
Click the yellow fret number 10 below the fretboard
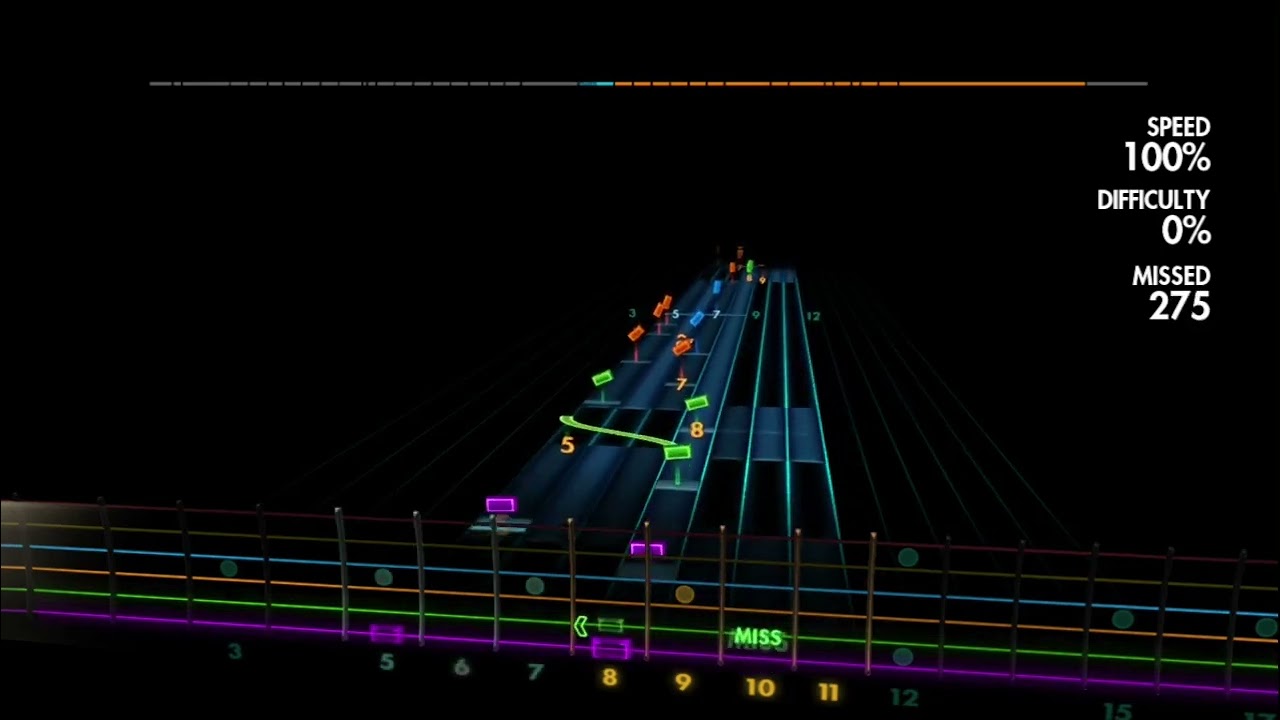click(x=760, y=687)
